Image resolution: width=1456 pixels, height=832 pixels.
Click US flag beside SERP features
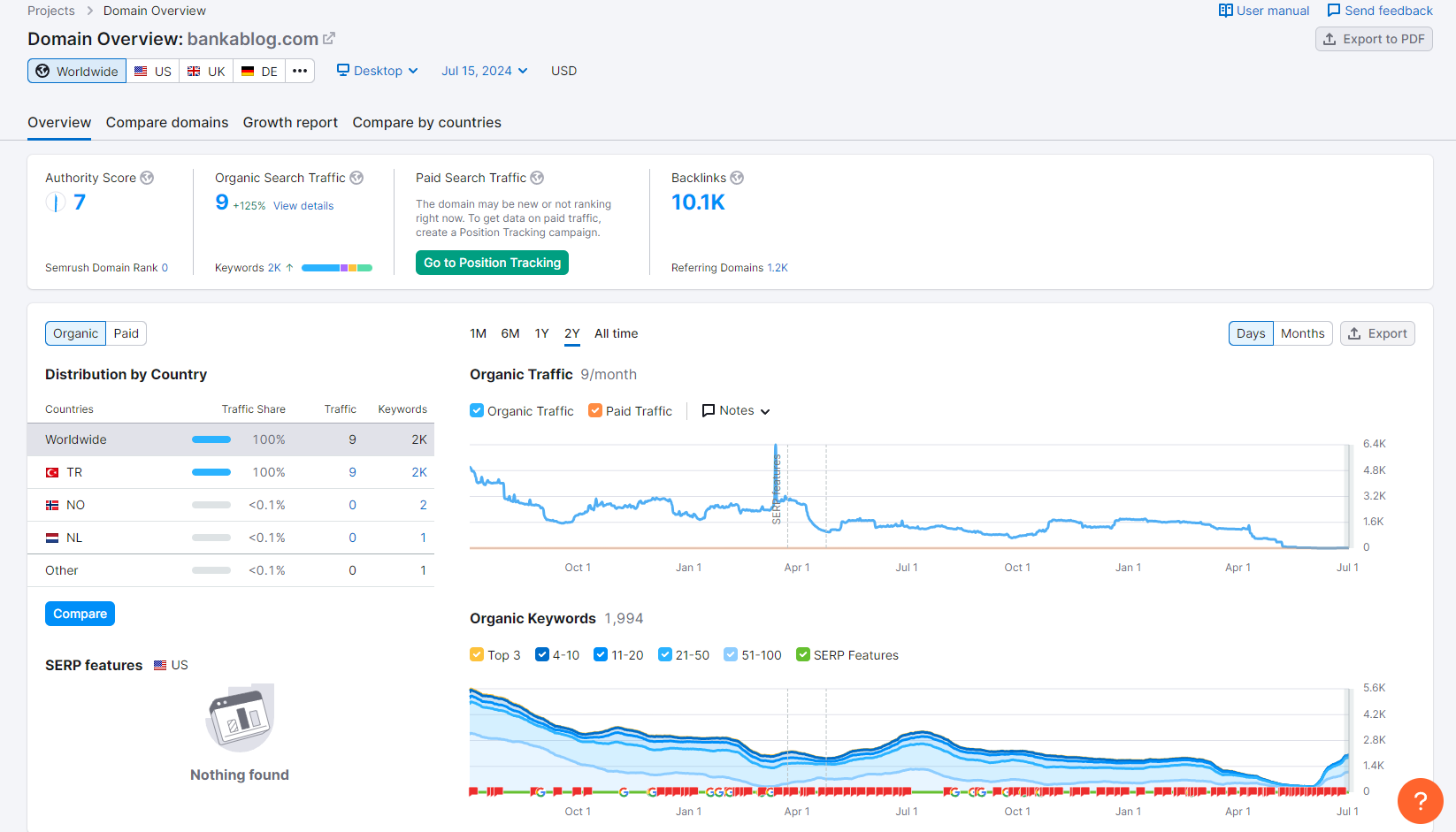[160, 665]
